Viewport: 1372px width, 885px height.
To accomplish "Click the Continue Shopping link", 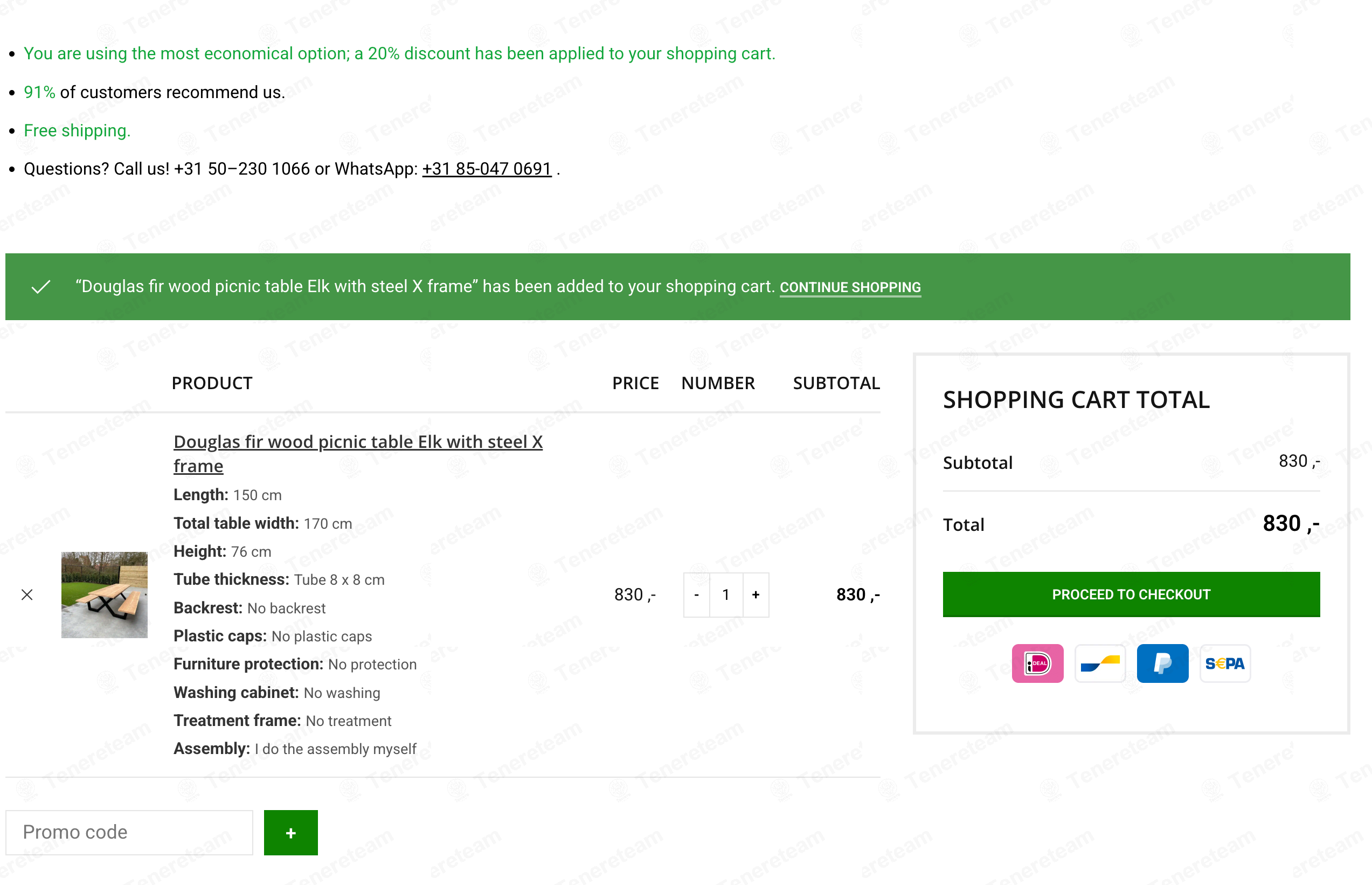I will pos(850,287).
